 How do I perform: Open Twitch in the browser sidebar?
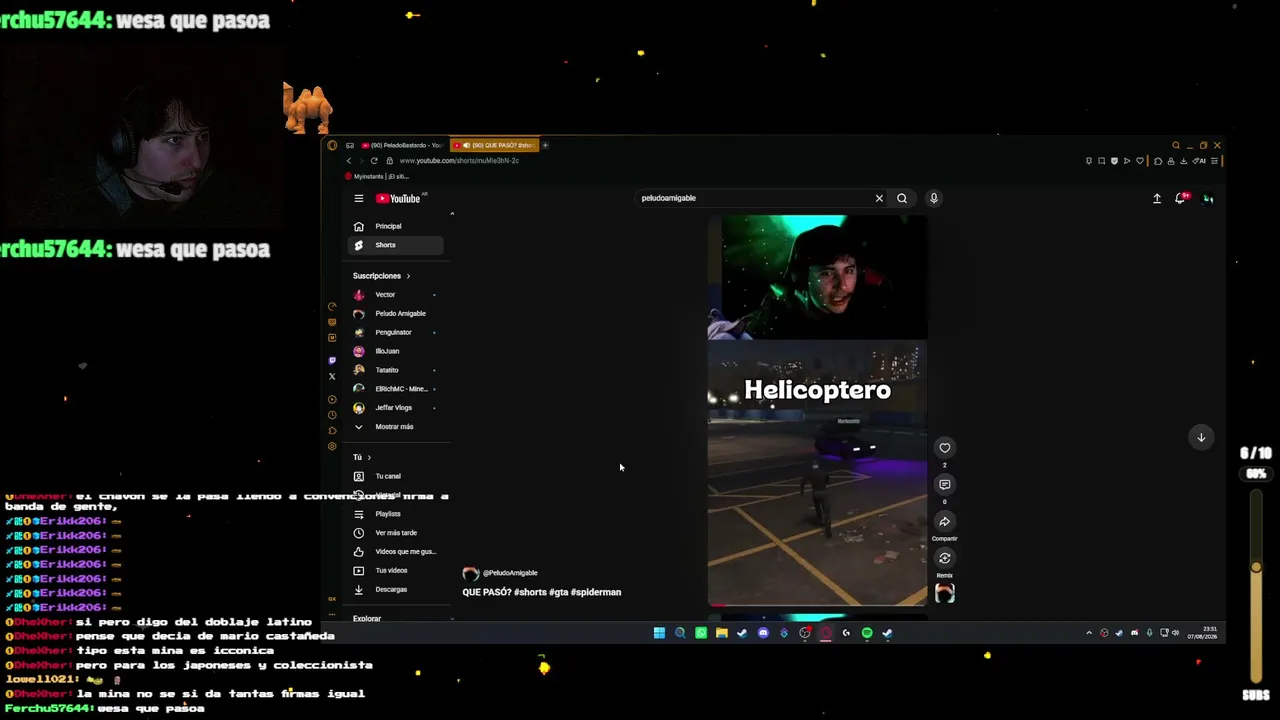tap(332, 360)
